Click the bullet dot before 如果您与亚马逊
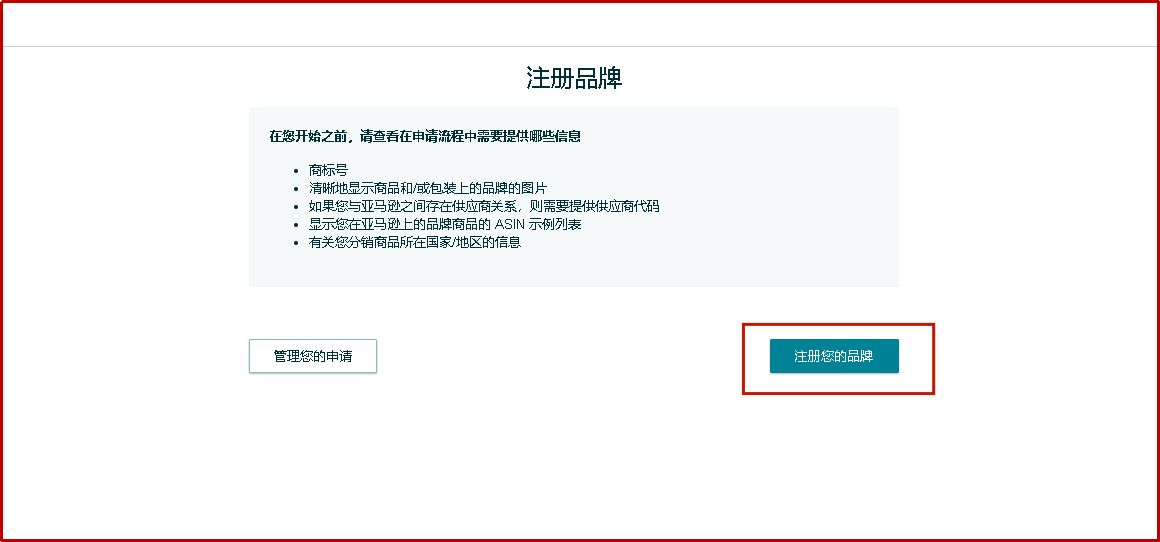Viewport: 1160px width, 542px height. click(296, 207)
